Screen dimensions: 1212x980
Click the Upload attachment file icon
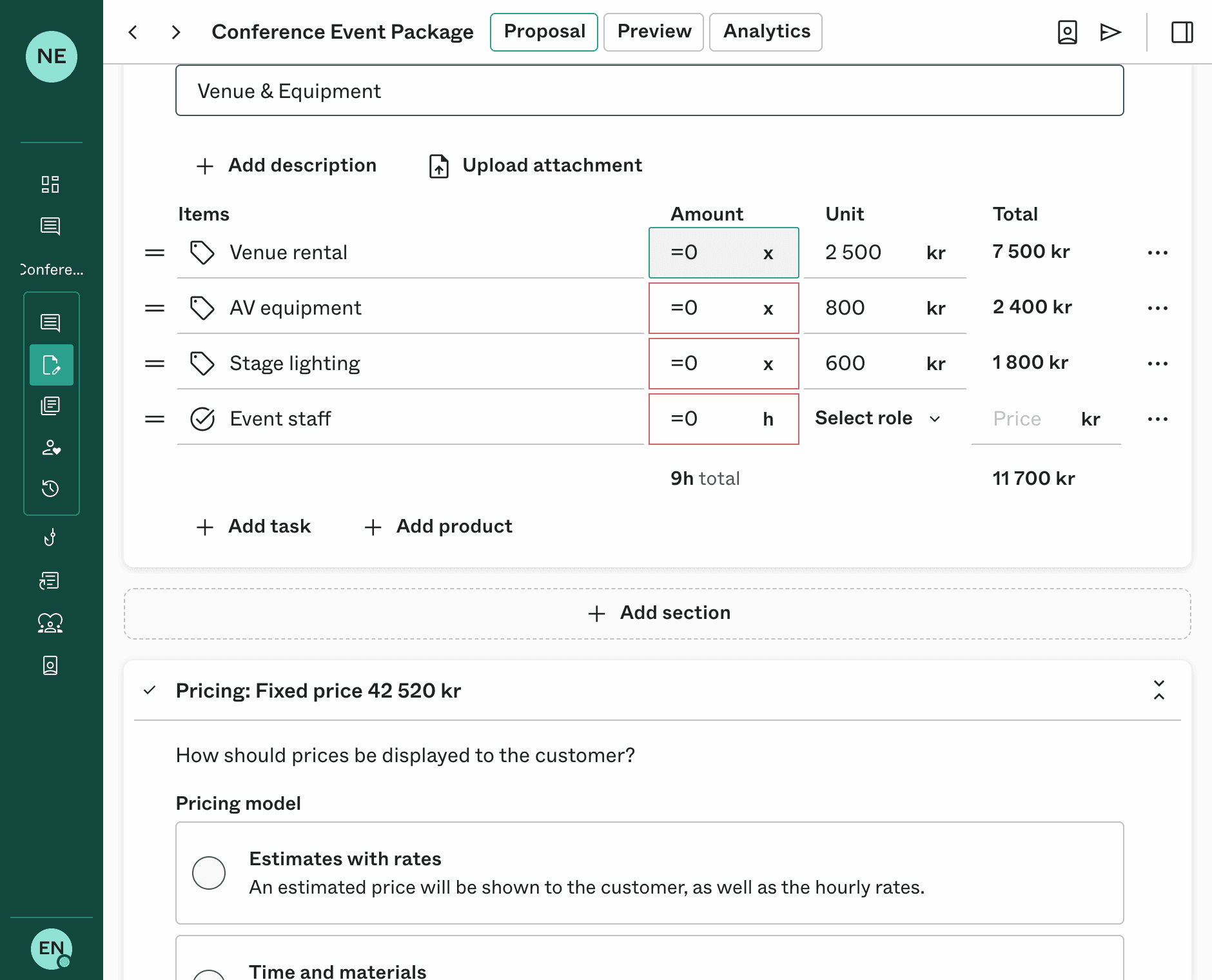tap(439, 166)
